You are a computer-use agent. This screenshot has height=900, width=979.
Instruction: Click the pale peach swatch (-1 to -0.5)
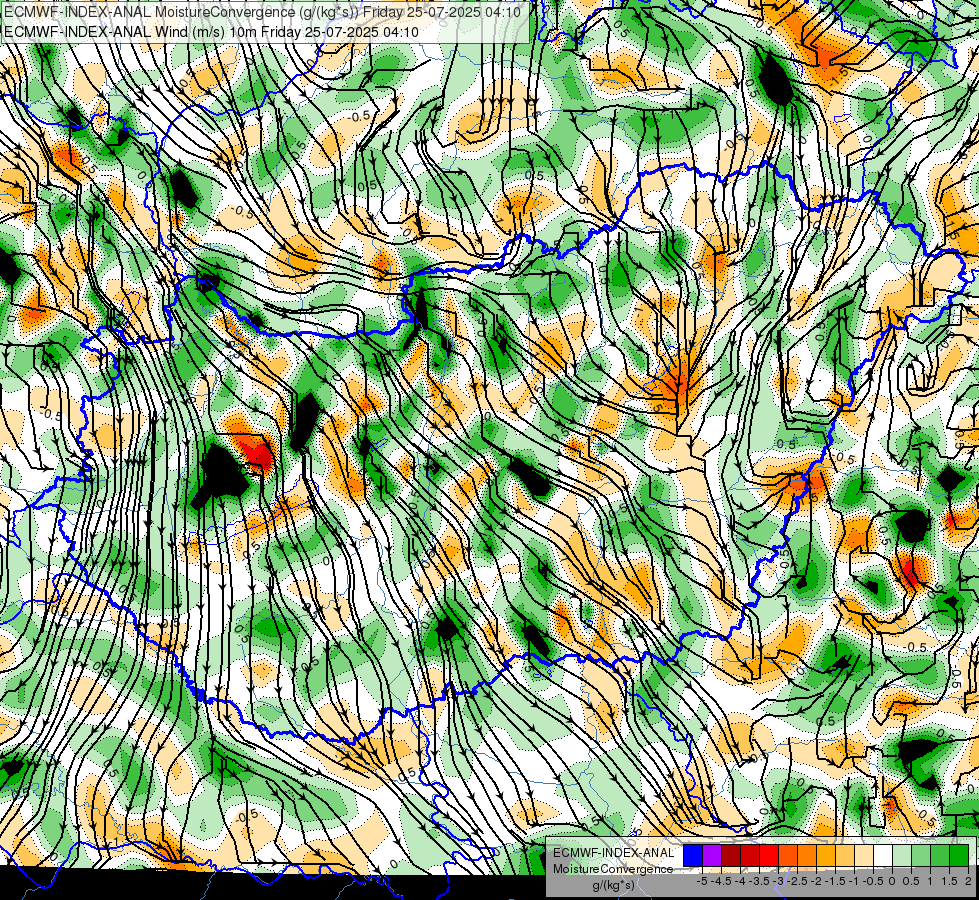pos(864,856)
